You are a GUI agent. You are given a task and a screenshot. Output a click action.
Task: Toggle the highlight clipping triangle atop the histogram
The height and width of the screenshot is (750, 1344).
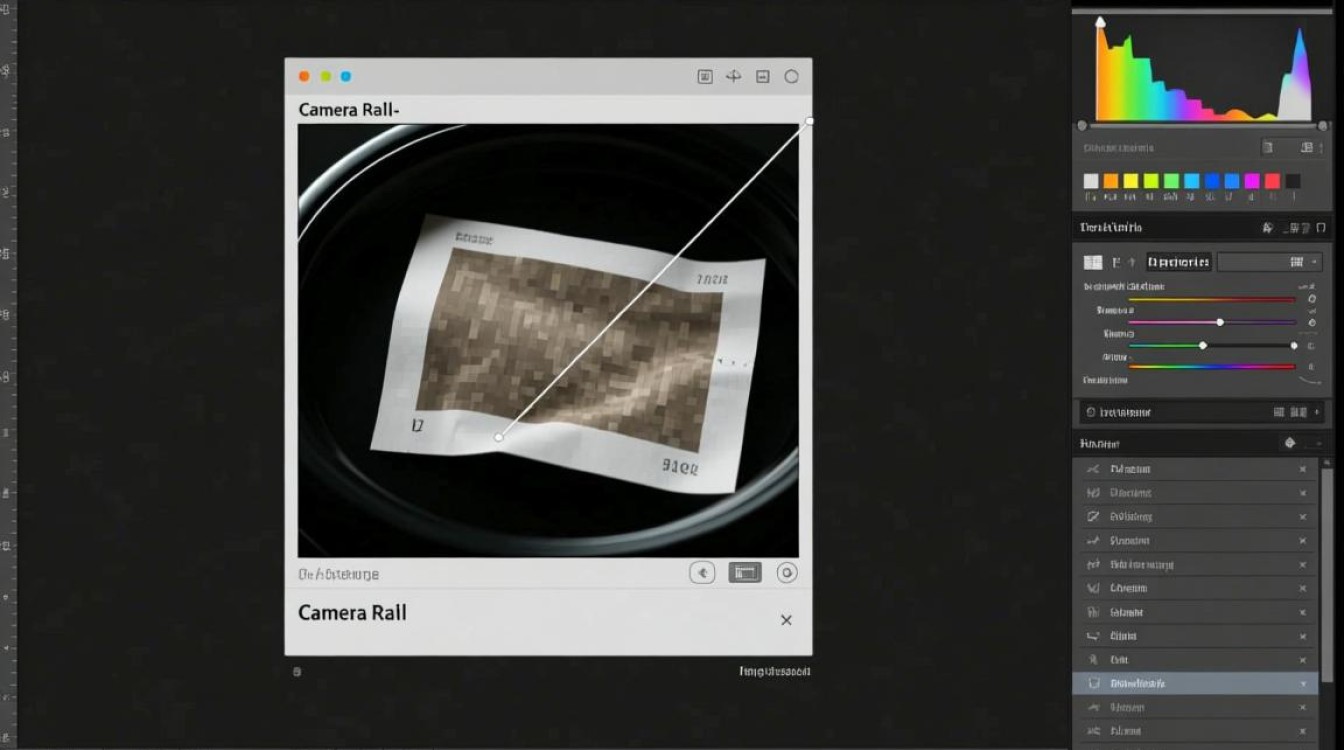point(1100,21)
